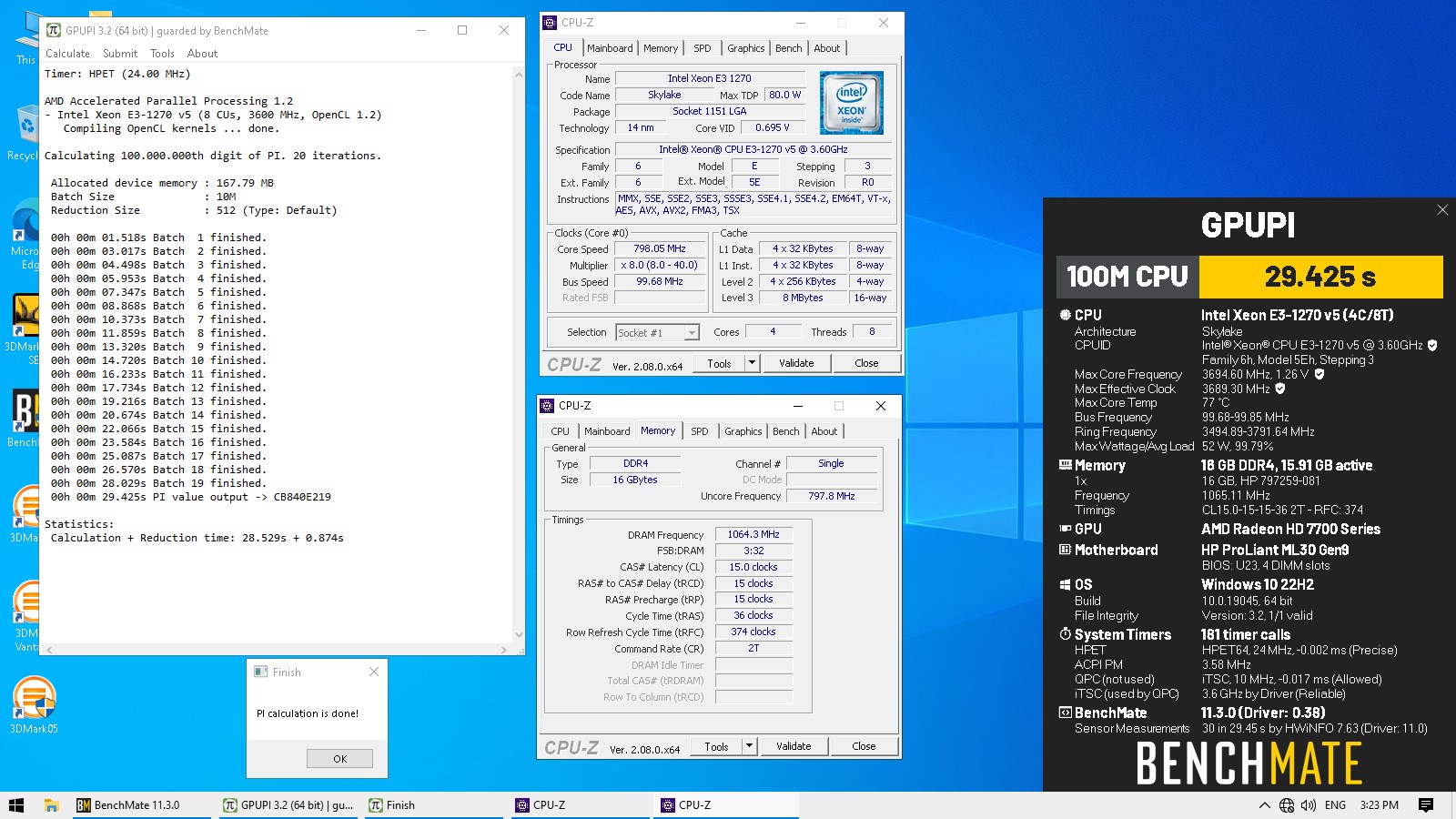
Task: Click the 29.425 s result score banner
Action: pyautogui.click(x=1320, y=277)
